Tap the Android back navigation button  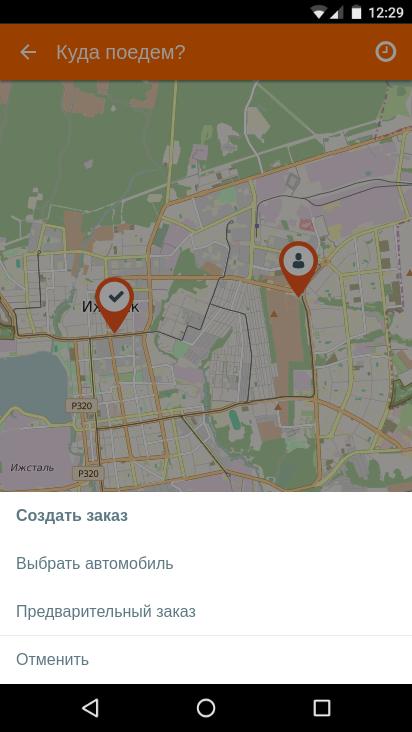pos(90,708)
